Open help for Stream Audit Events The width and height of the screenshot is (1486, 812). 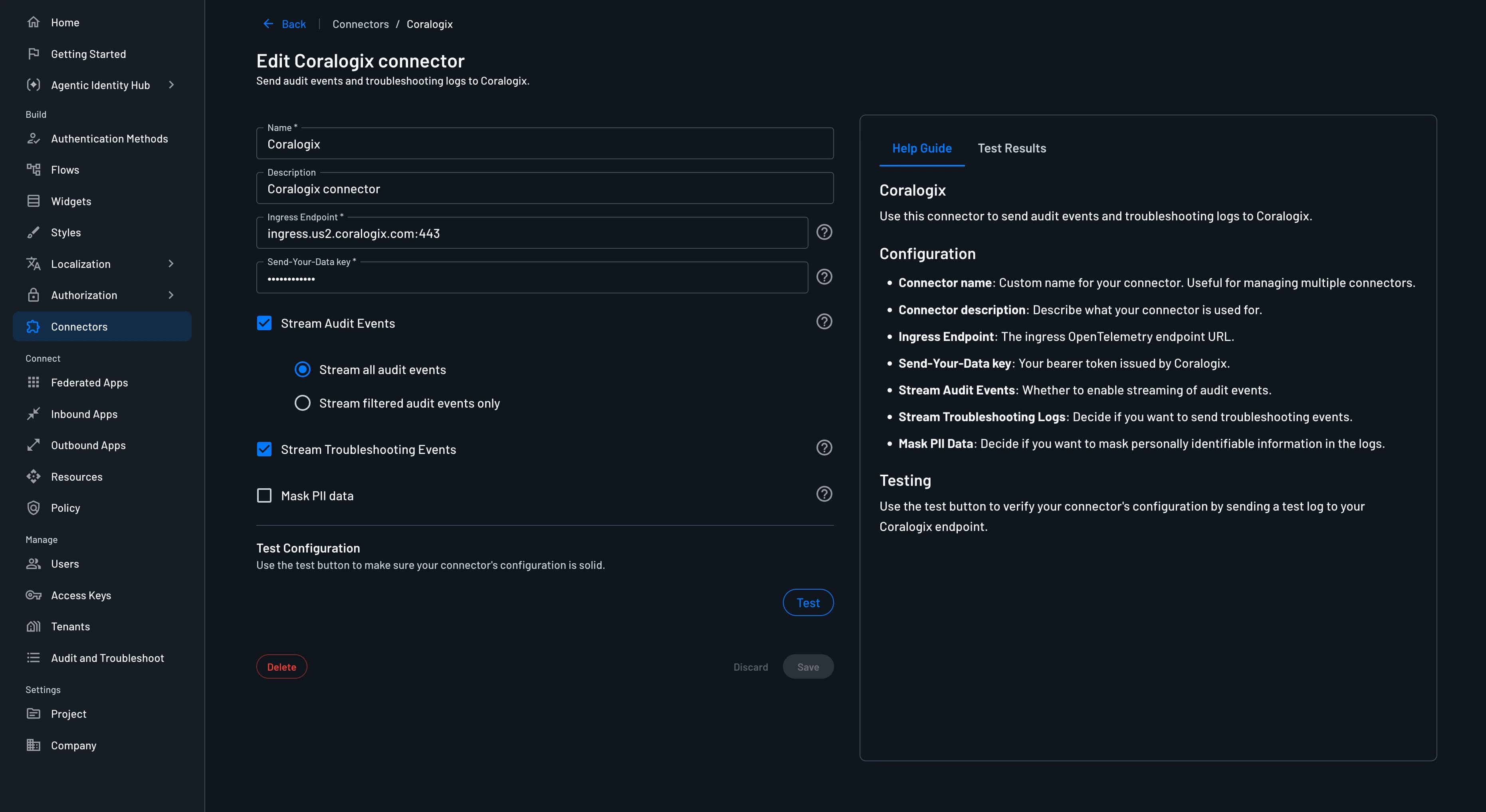click(824, 322)
